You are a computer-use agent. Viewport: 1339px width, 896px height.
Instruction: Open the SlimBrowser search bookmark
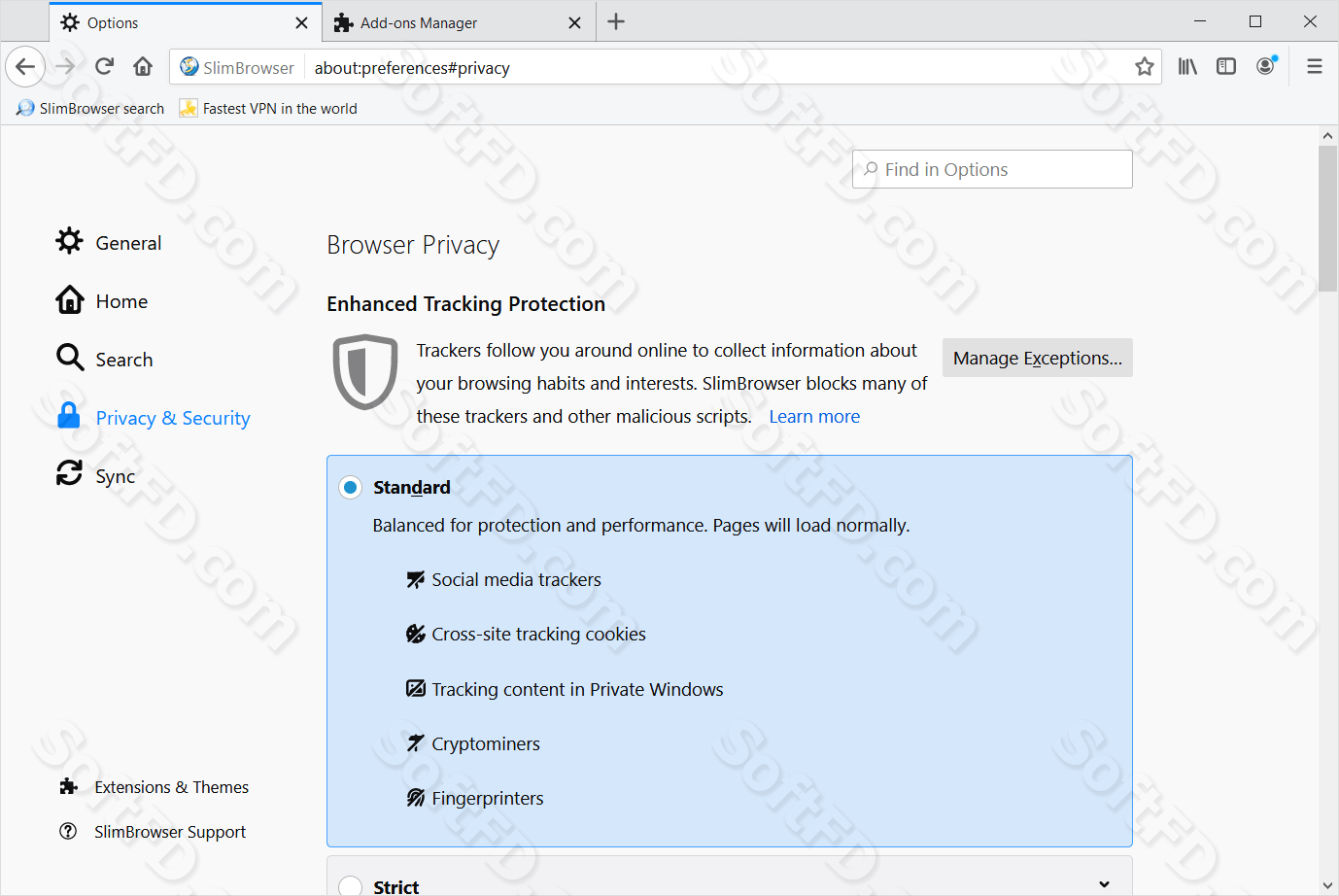tap(90, 109)
